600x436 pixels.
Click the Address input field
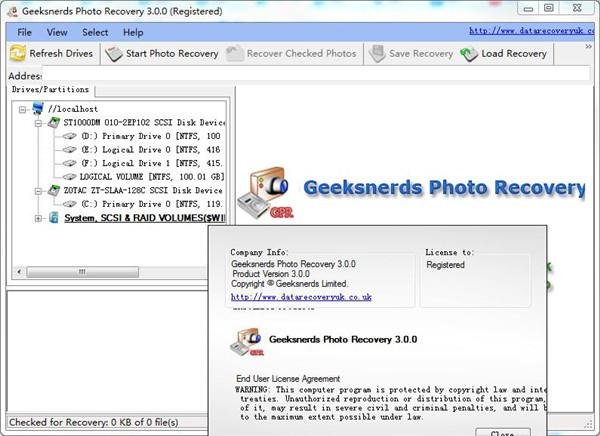(x=315, y=73)
